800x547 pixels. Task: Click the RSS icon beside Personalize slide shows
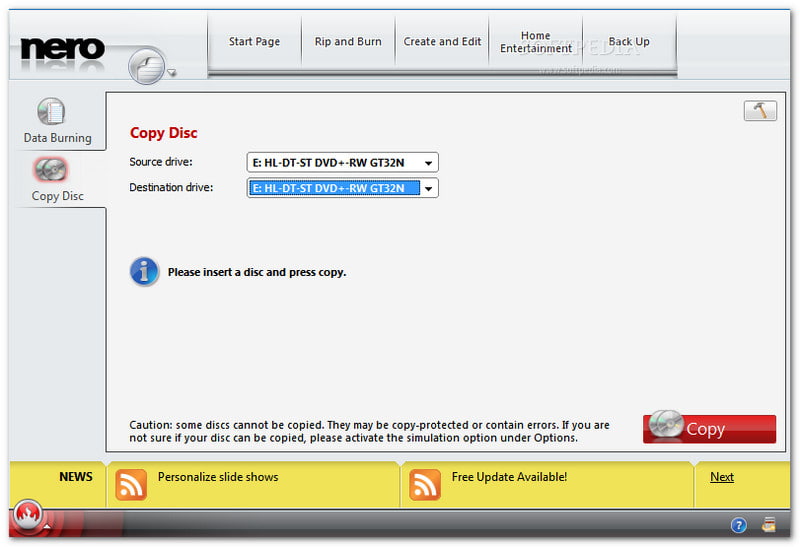coord(131,484)
